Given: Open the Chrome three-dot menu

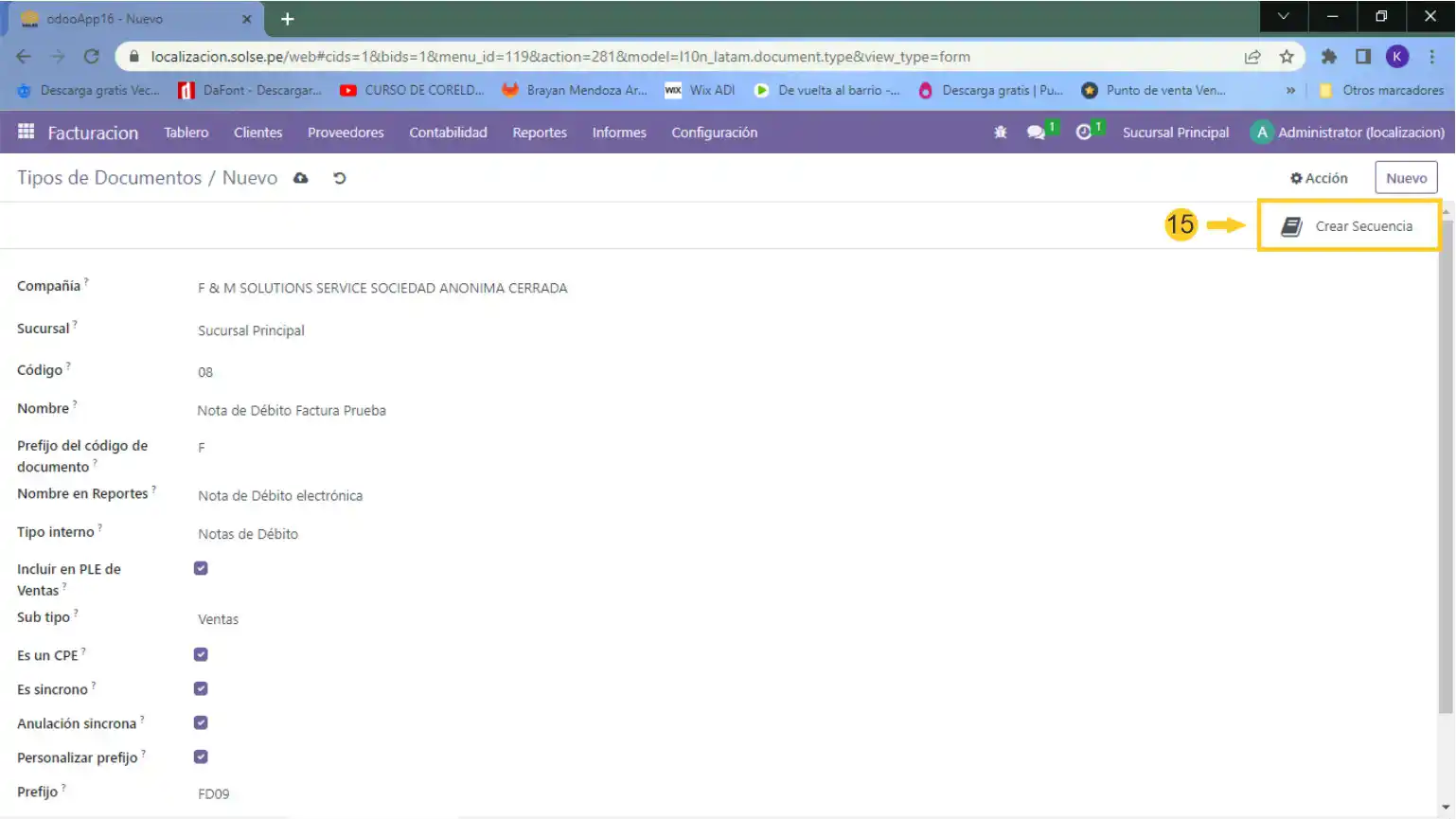Looking at the screenshot, I should pyautogui.click(x=1431, y=57).
